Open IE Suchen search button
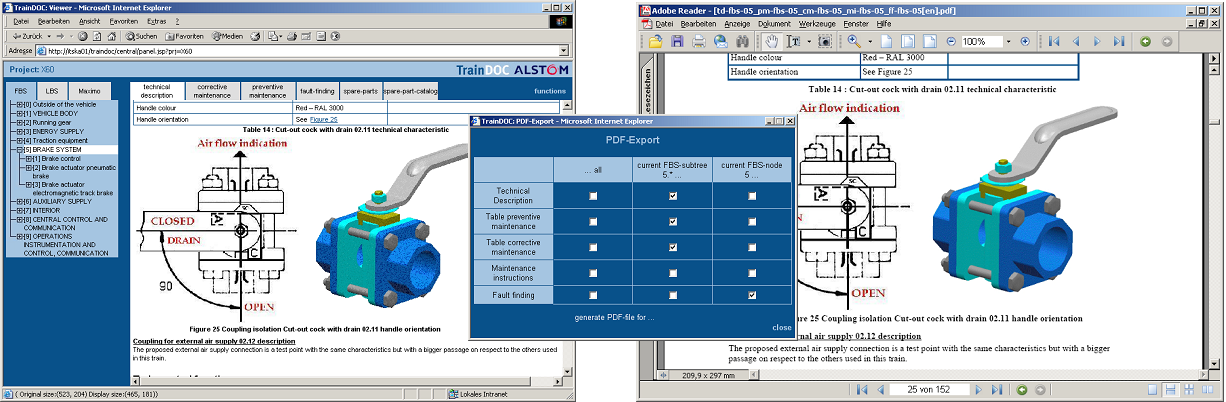Viewport: 1226px width, 402px height. (141, 36)
